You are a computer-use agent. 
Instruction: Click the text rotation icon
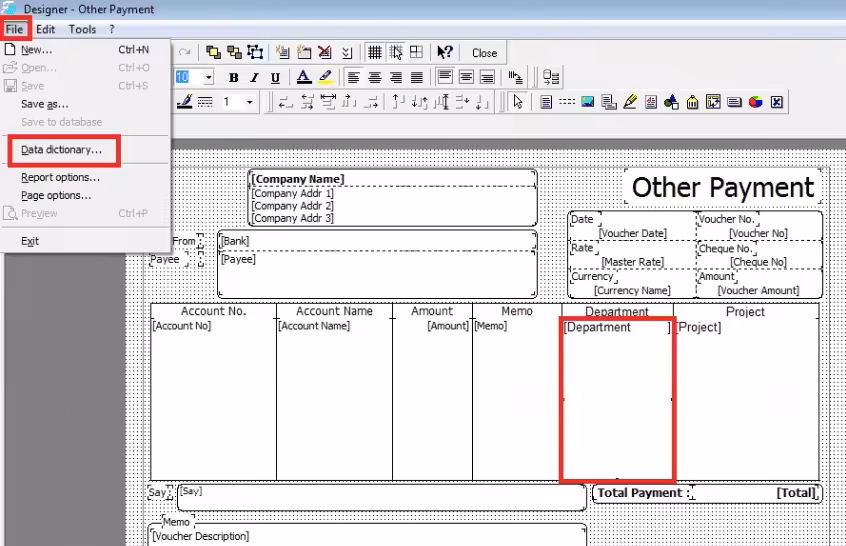515,77
